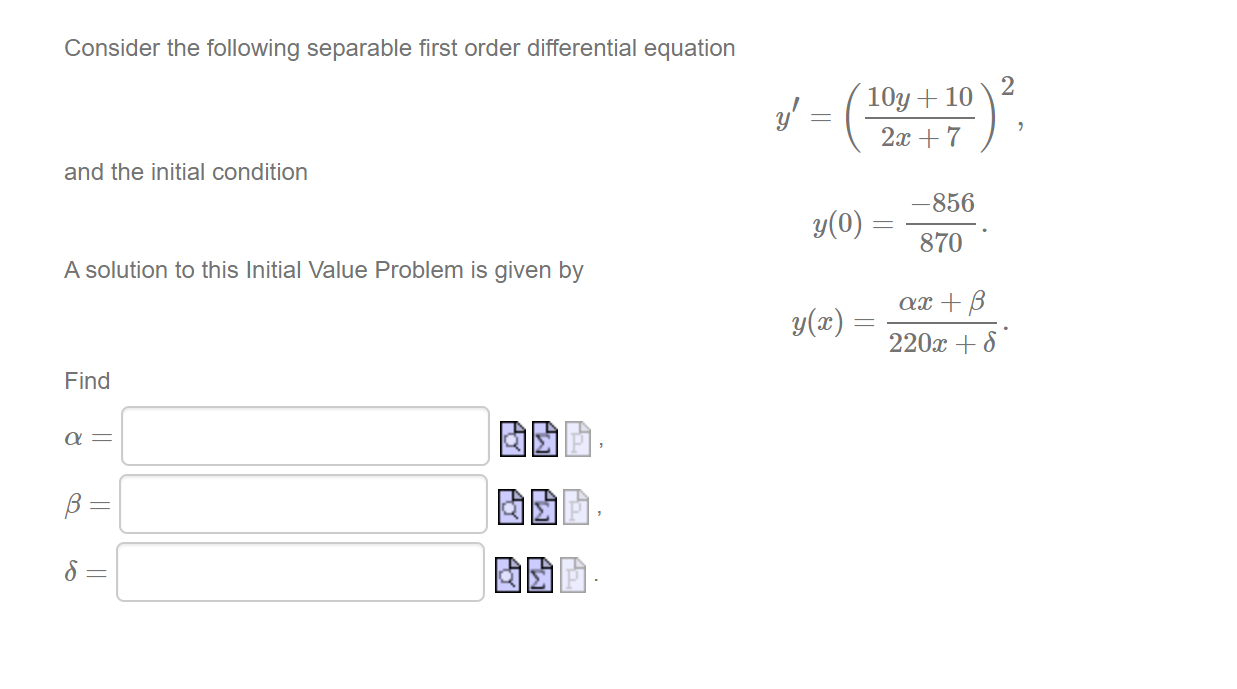Focus the delta answer input box
The image size is (1237, 689).
[x=300, y=572]
